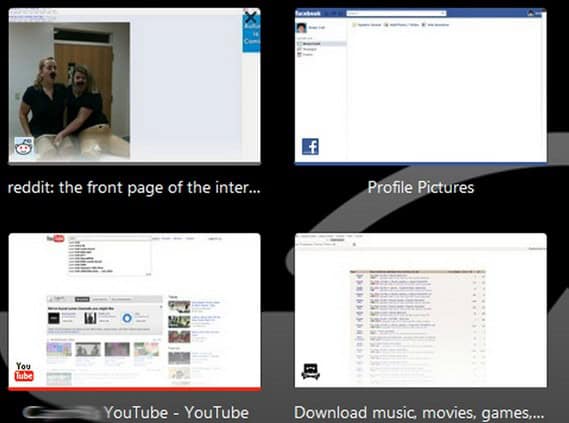The height and width of the screenshot is (423, 569).
Task: Close the reddit tile with the X
Action: point(251,17)
